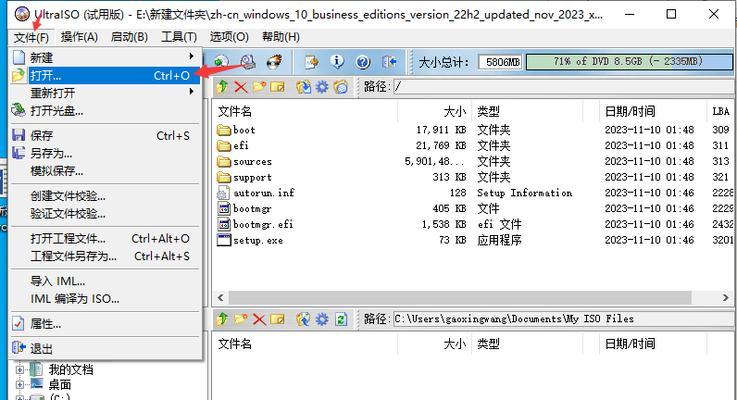This screenshot has height=400, width=737.
Task: Choose 打开光盘... menu entry
Action: (x=106, y=111)
